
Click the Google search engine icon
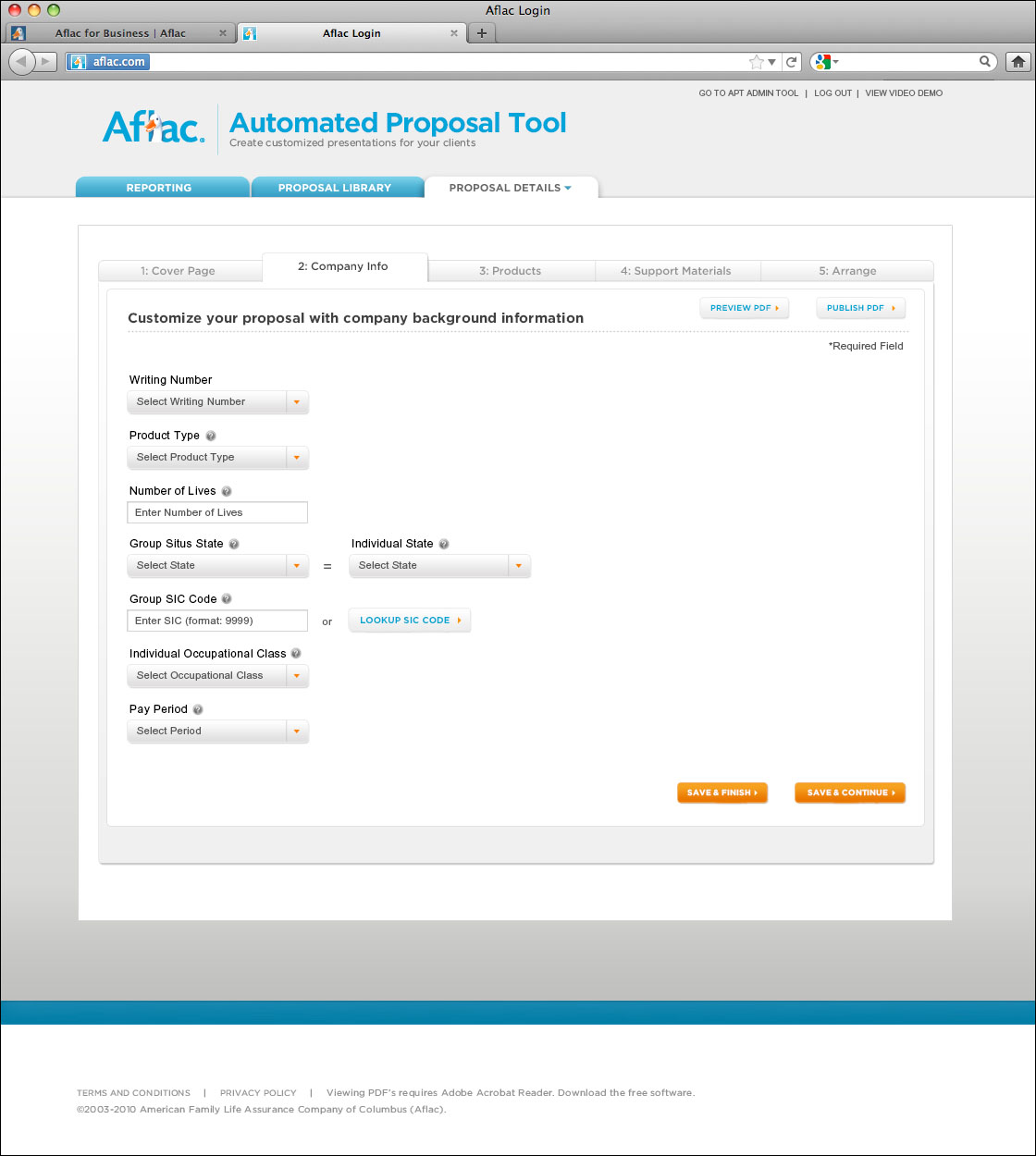(823, 62)
